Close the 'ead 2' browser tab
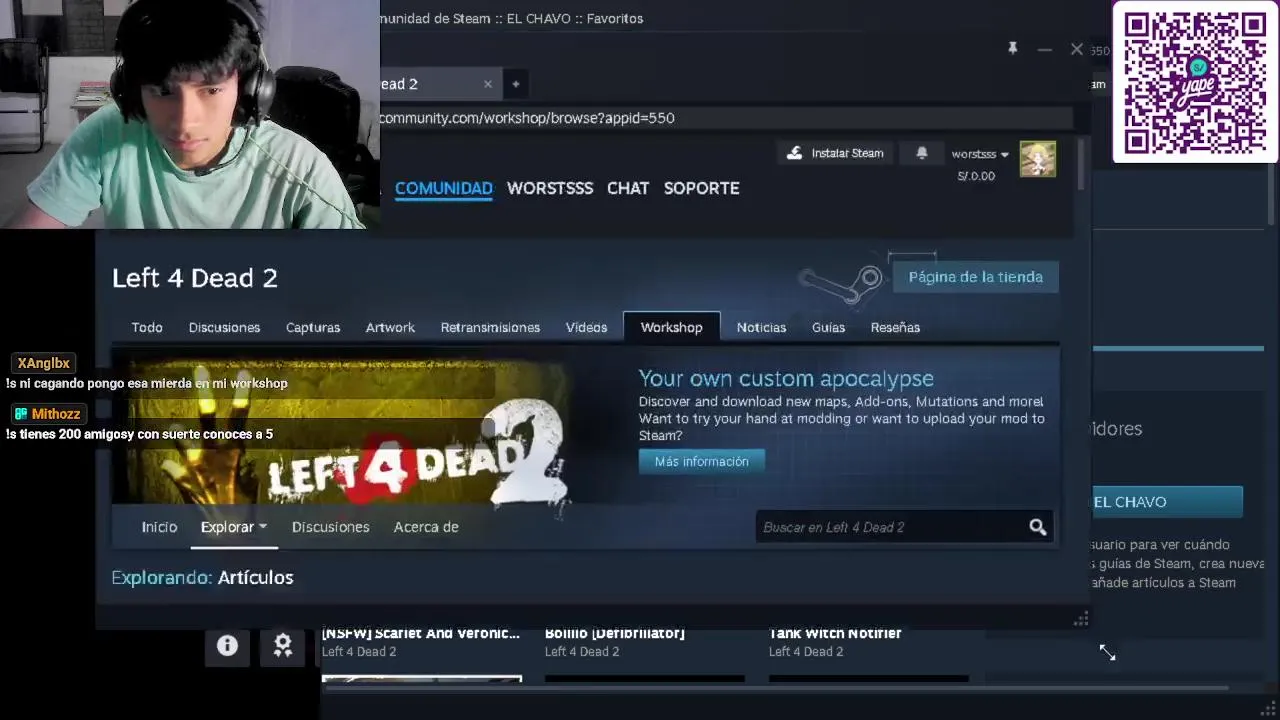 point(488,84)
